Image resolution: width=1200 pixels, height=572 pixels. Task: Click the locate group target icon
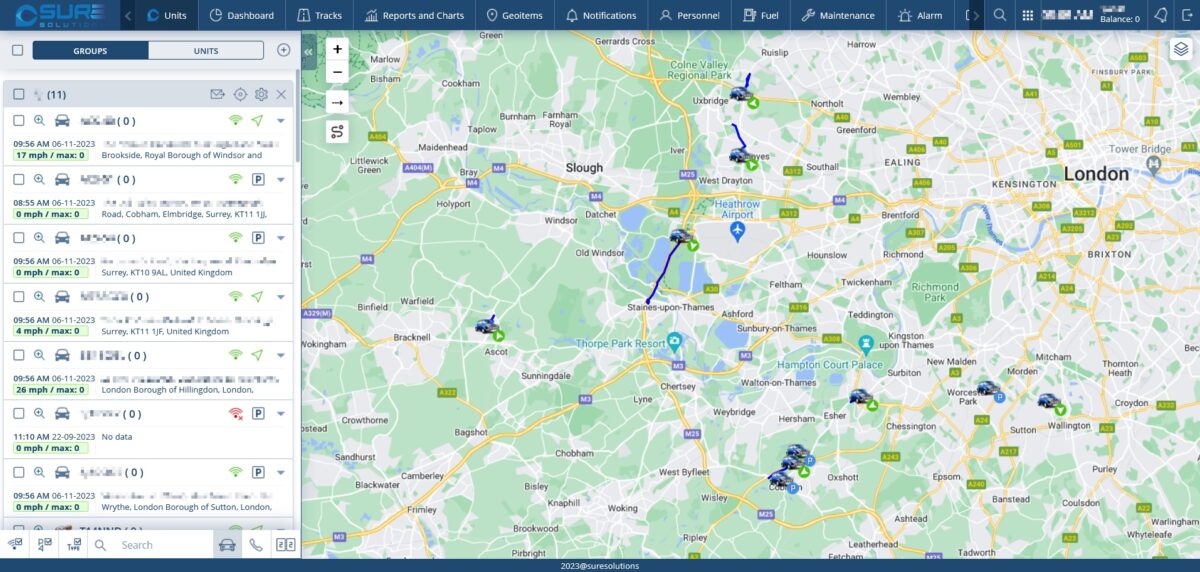(240, 94)
